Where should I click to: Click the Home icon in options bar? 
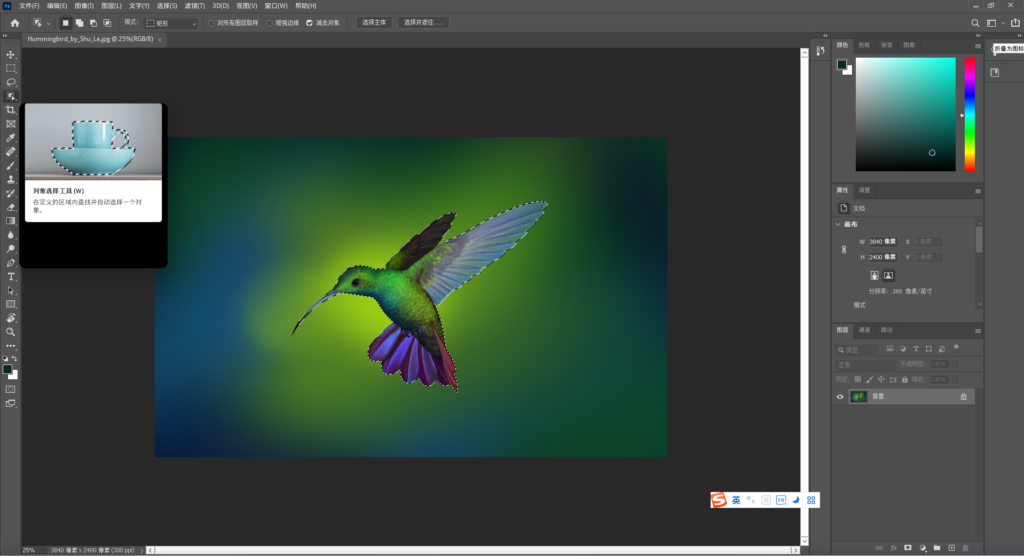pyautogui.click(x=14, y=22)
